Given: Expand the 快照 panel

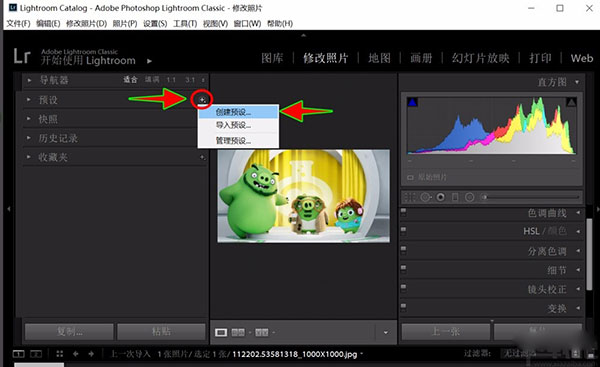Looking at the screenshot, I should tap(28, 119).
